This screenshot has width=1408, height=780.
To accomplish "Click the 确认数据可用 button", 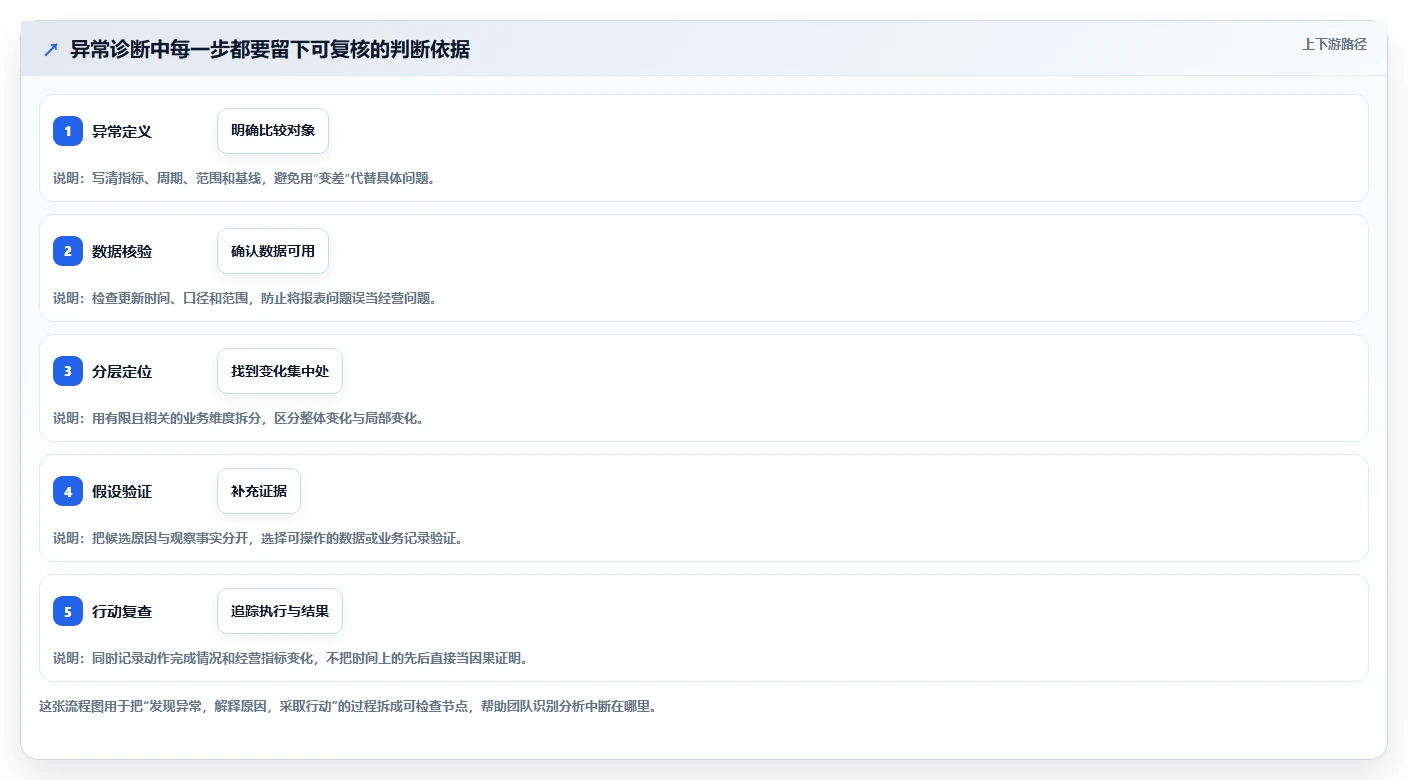I will 273,251.
